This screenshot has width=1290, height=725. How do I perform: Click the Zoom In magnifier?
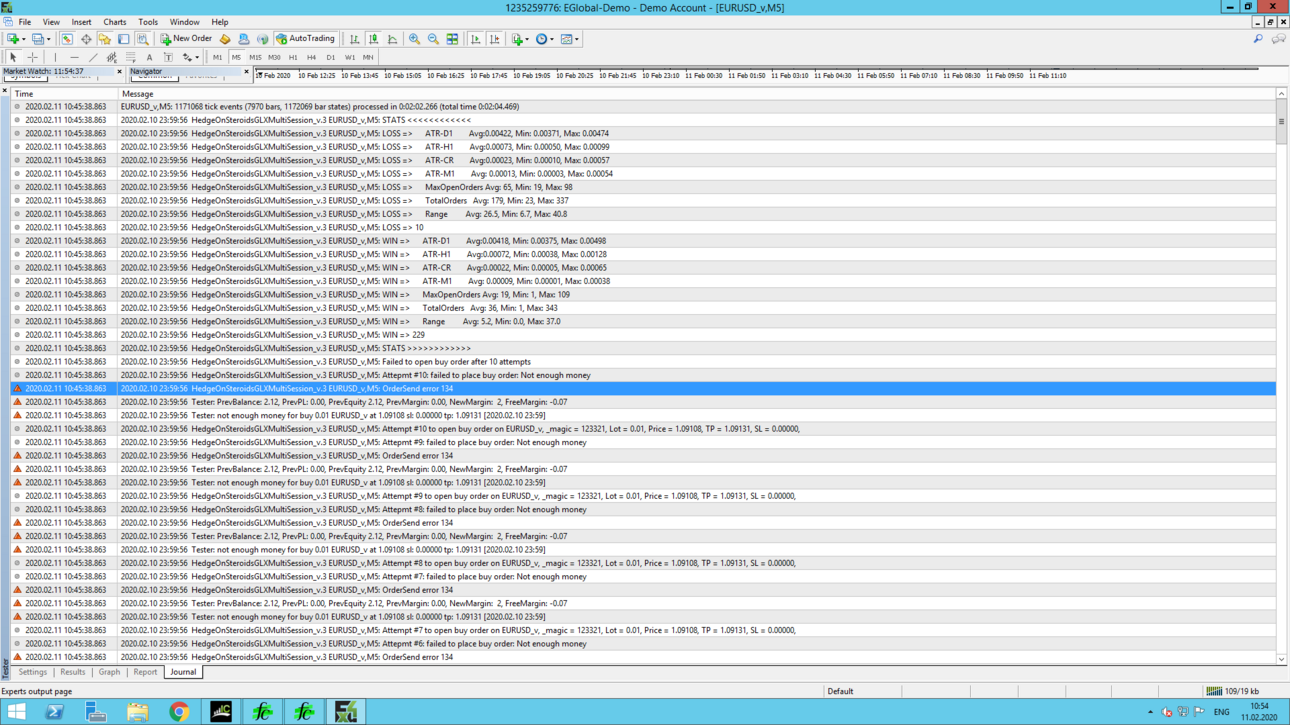(x=414, y=39)
